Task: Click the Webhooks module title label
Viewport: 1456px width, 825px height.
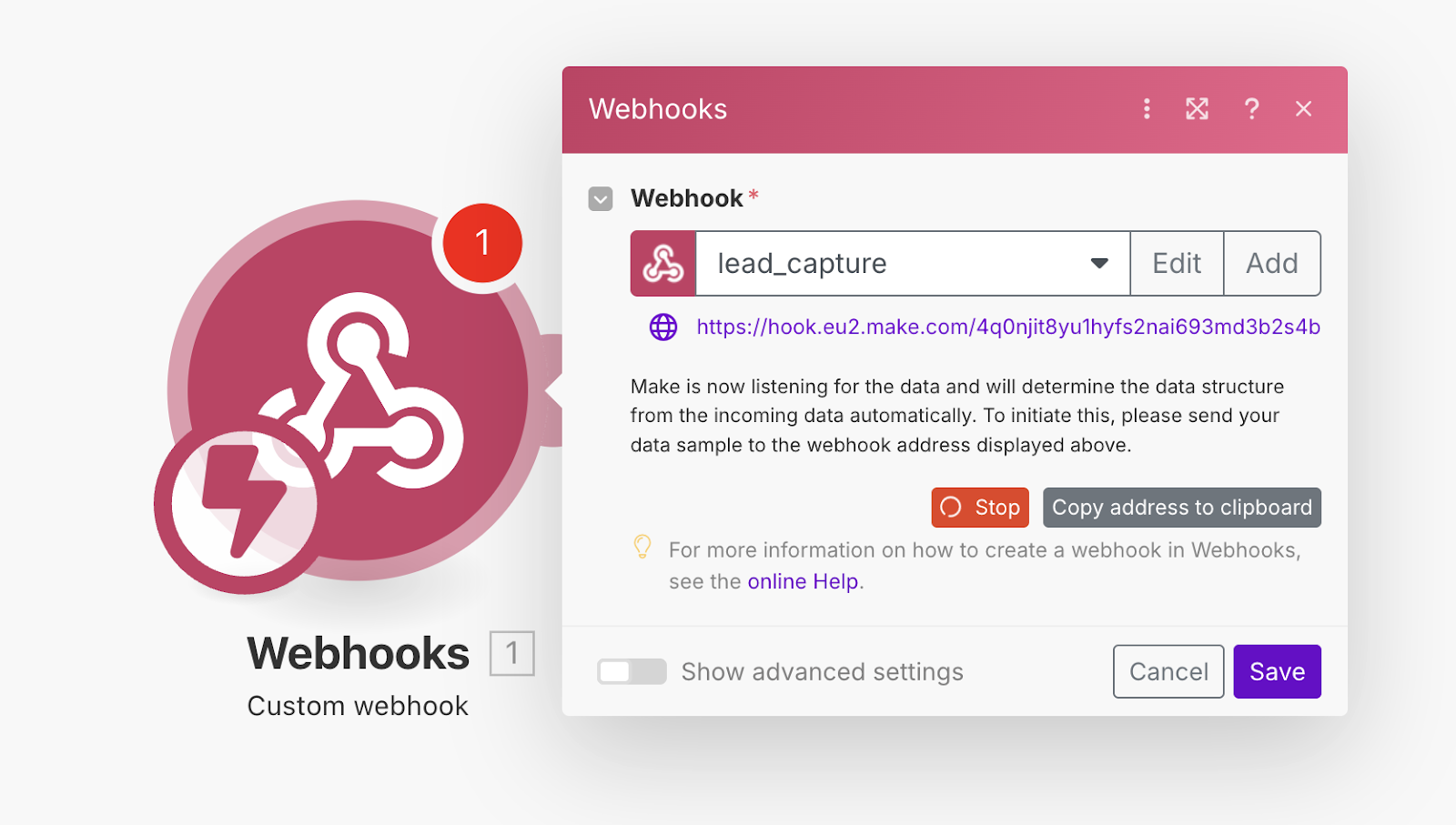Action: pos(359,653)
